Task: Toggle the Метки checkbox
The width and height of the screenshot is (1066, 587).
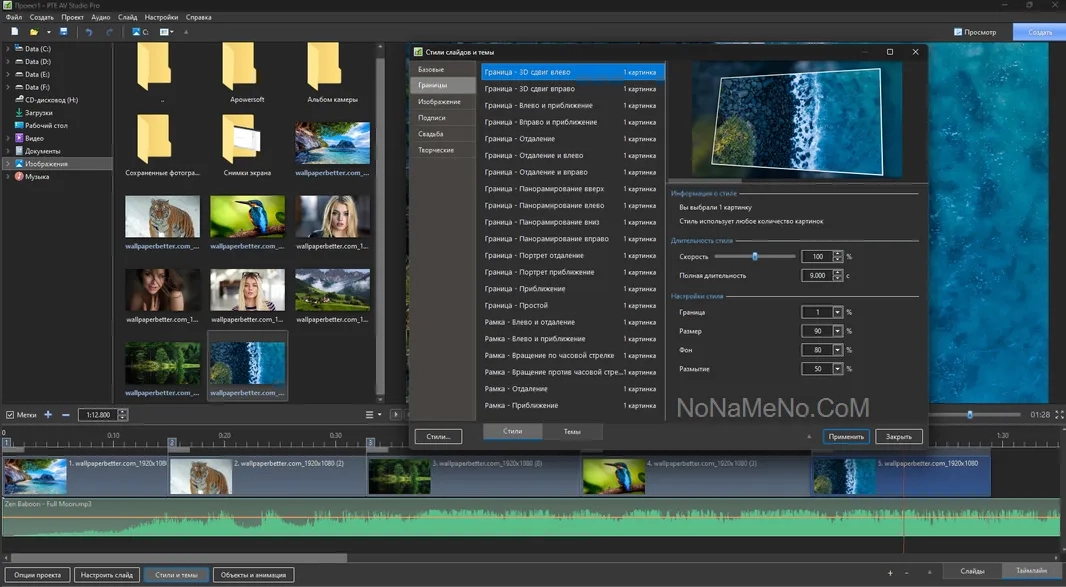Action: tap(10, 414)
